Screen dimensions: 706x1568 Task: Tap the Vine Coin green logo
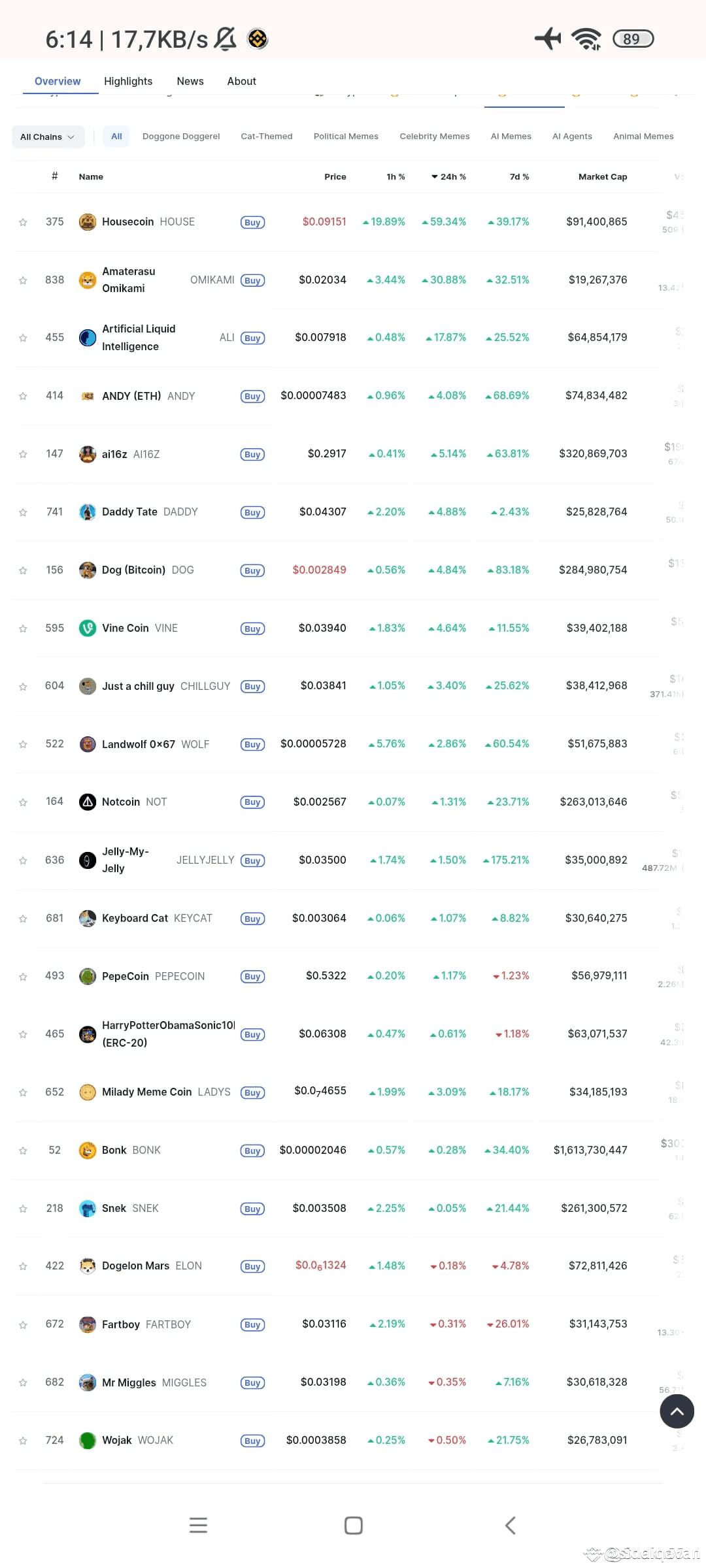pyautogui.click(x=88, y=629)
